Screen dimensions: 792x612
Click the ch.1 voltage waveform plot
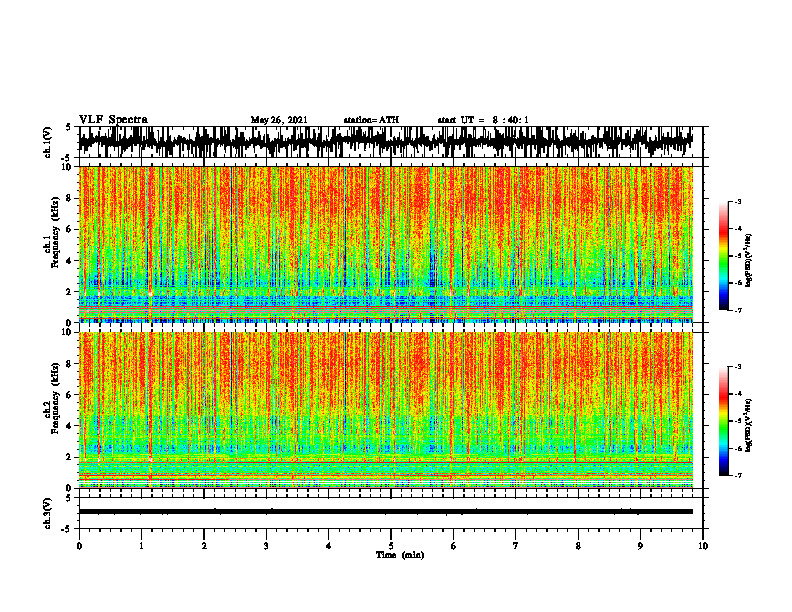(x=385, y=142)
